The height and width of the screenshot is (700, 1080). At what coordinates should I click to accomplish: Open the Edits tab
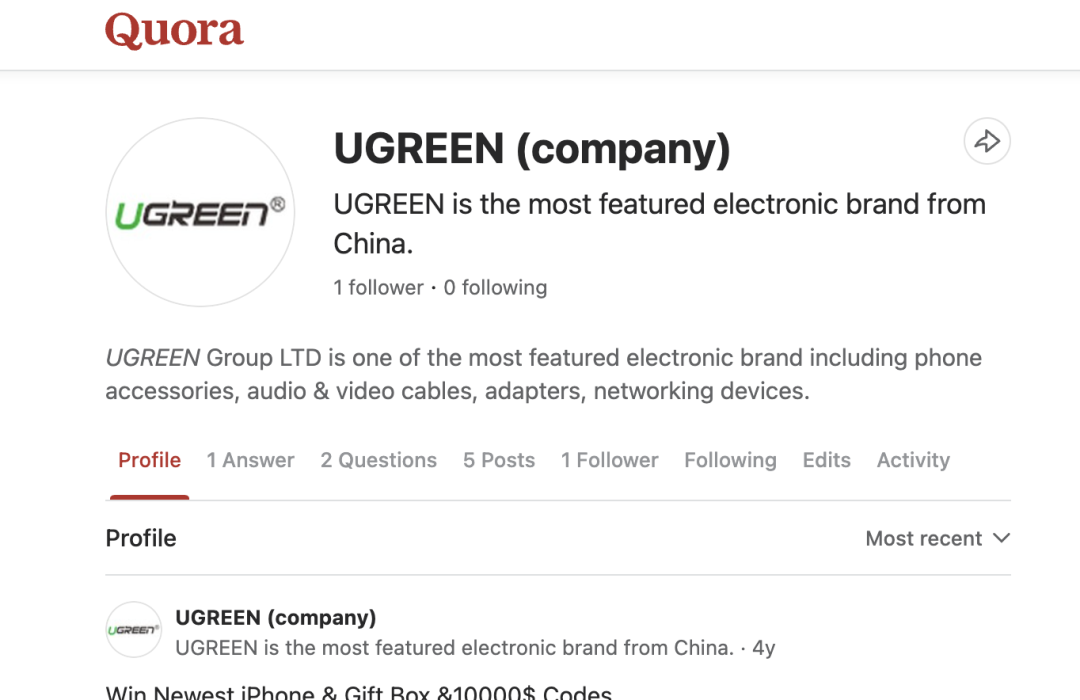pyautogui.click(x=827, y=460)
